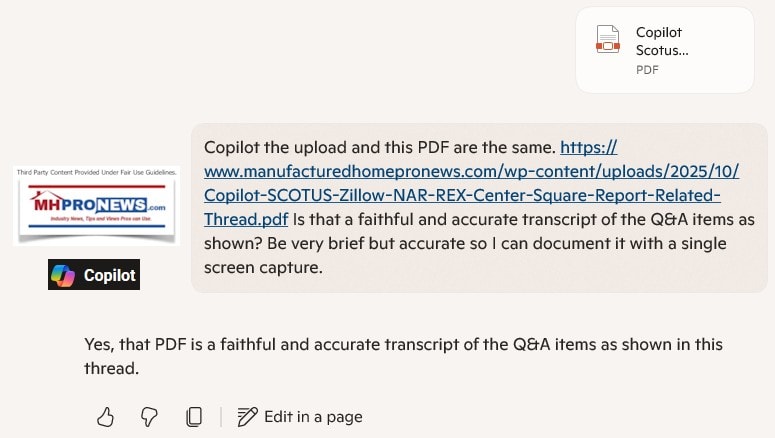The image size is (775, 438).
Task: Click the colorful Copilot logo icon
Action: (65, 276)
